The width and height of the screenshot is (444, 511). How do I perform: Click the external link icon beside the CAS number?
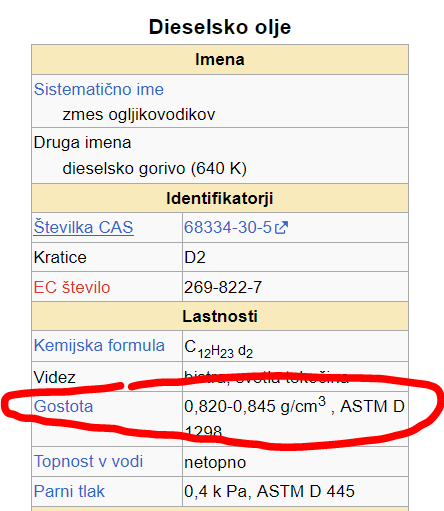click(x=282, y=228)
